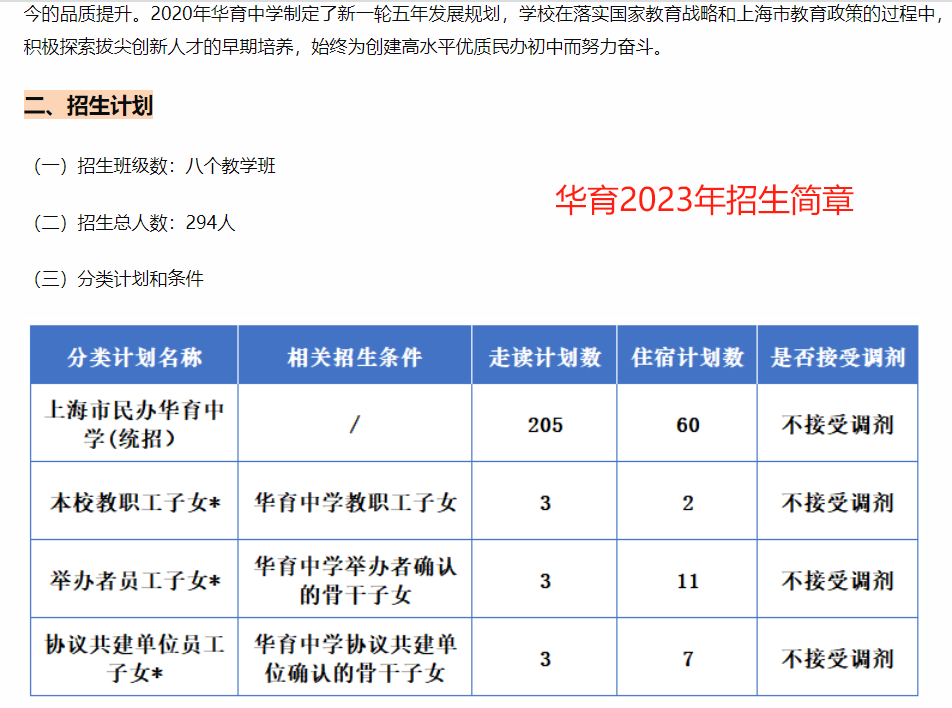Click the table header 分类计划名称

pos(134,356)
